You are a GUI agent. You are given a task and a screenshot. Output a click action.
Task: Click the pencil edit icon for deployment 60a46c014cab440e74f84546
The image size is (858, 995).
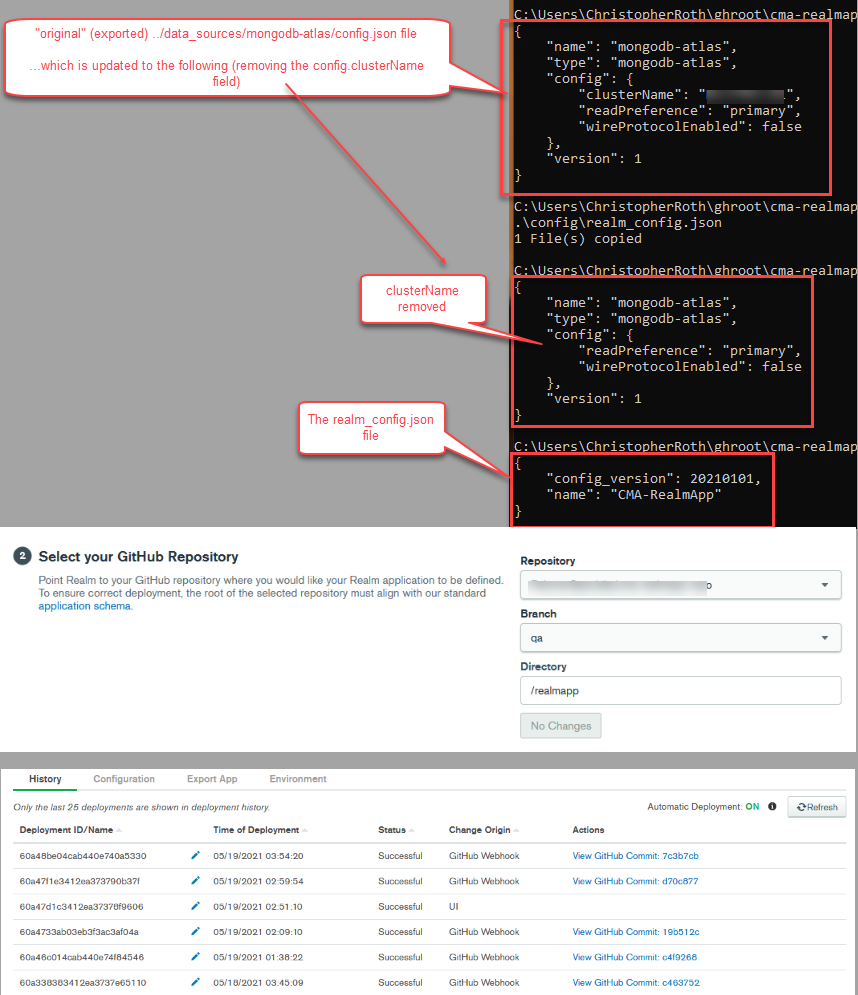195,957
